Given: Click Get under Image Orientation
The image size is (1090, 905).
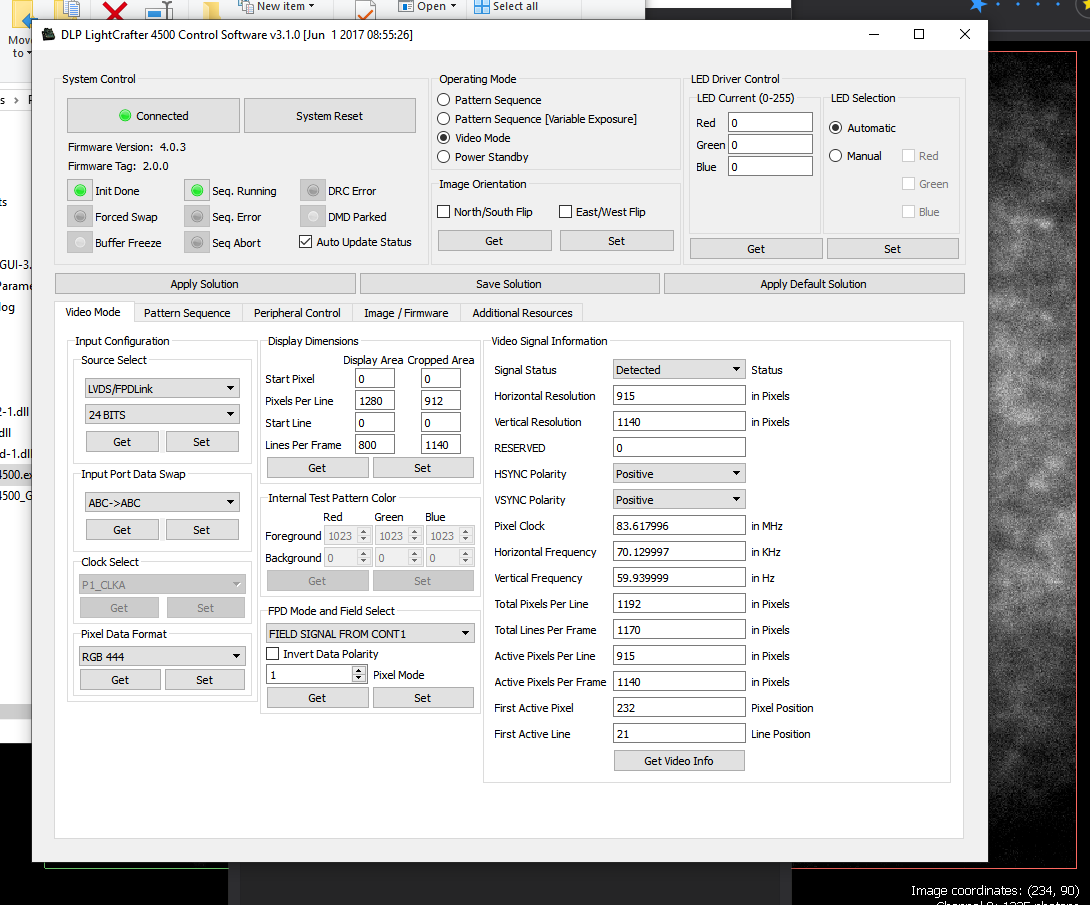Looking at the screenshot, I should click(494, 240).
